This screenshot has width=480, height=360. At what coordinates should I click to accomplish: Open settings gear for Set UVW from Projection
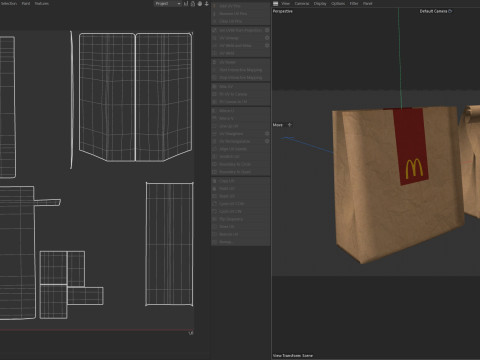coord(267,30)
